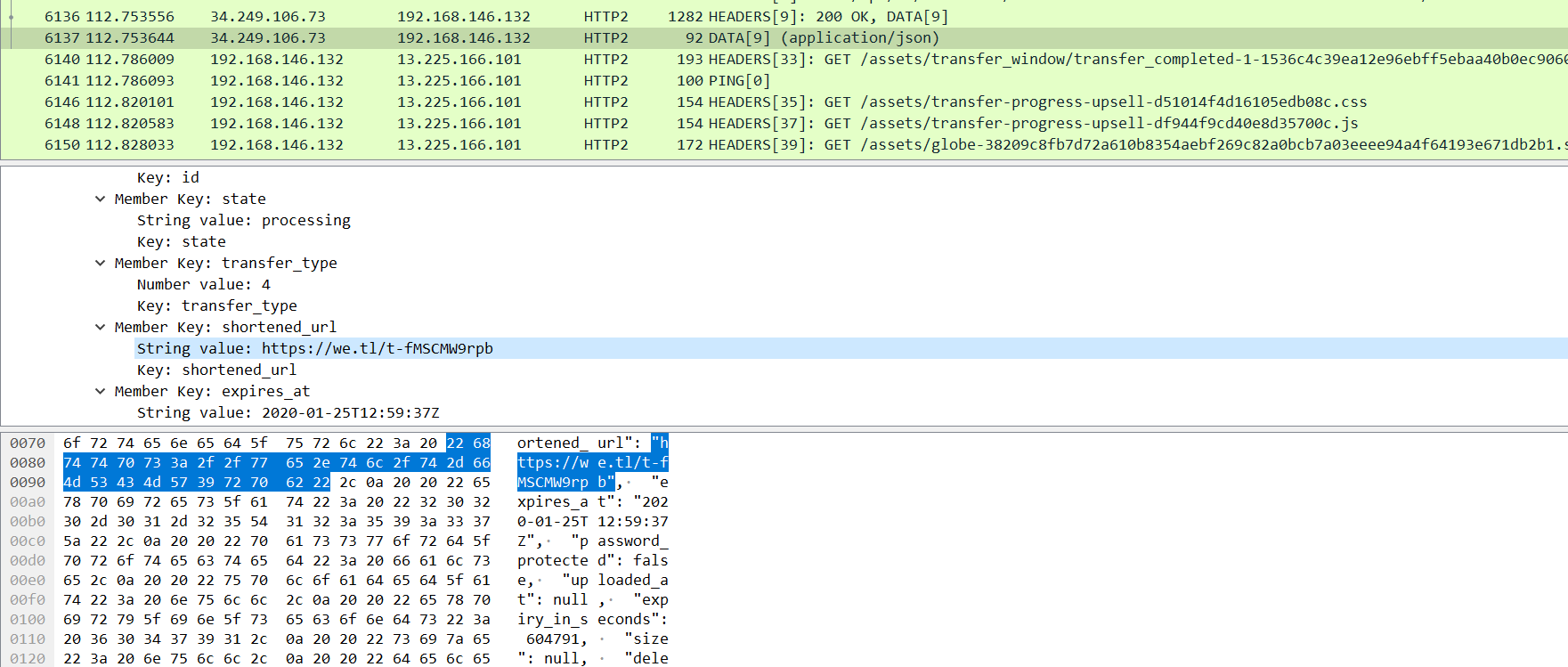Screen dimensions: 1568x667
Task: Select packet 6148 upsell js request
Action: (784, 123)
